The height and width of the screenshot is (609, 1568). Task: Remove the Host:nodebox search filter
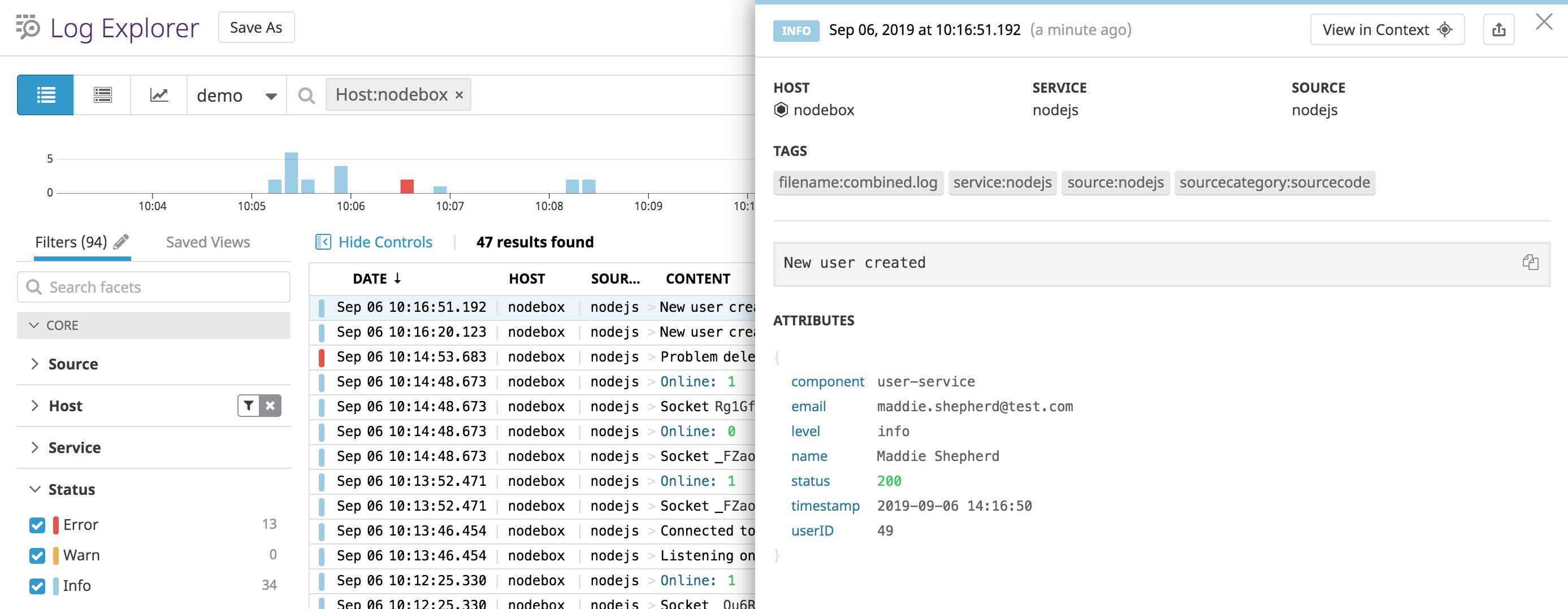458,94
